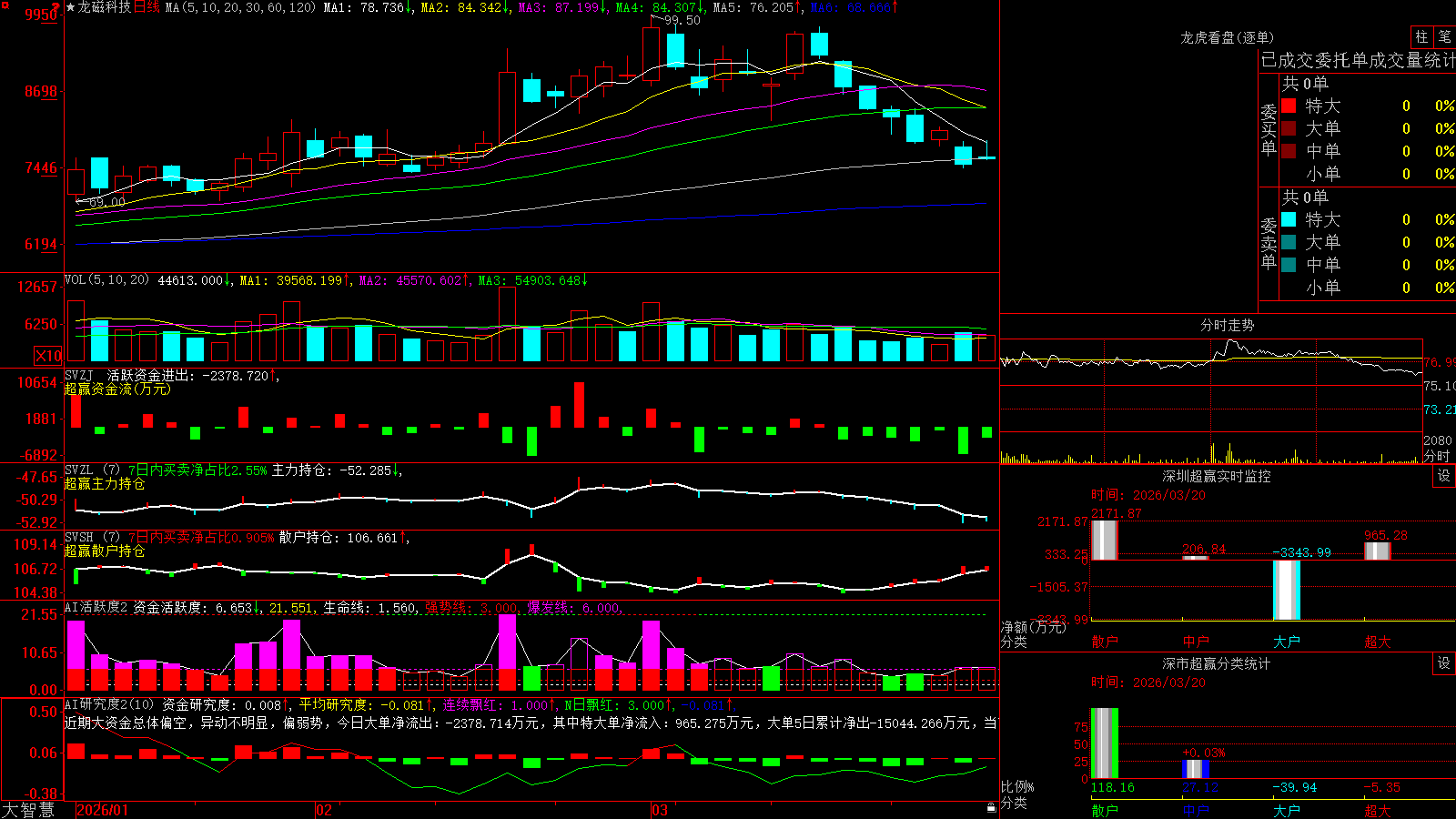Click the 深圳超赢实时监控 panel title
The width and height of the screenshot is (1456, 819).
pyautogui.click(x=1216, y=476)
